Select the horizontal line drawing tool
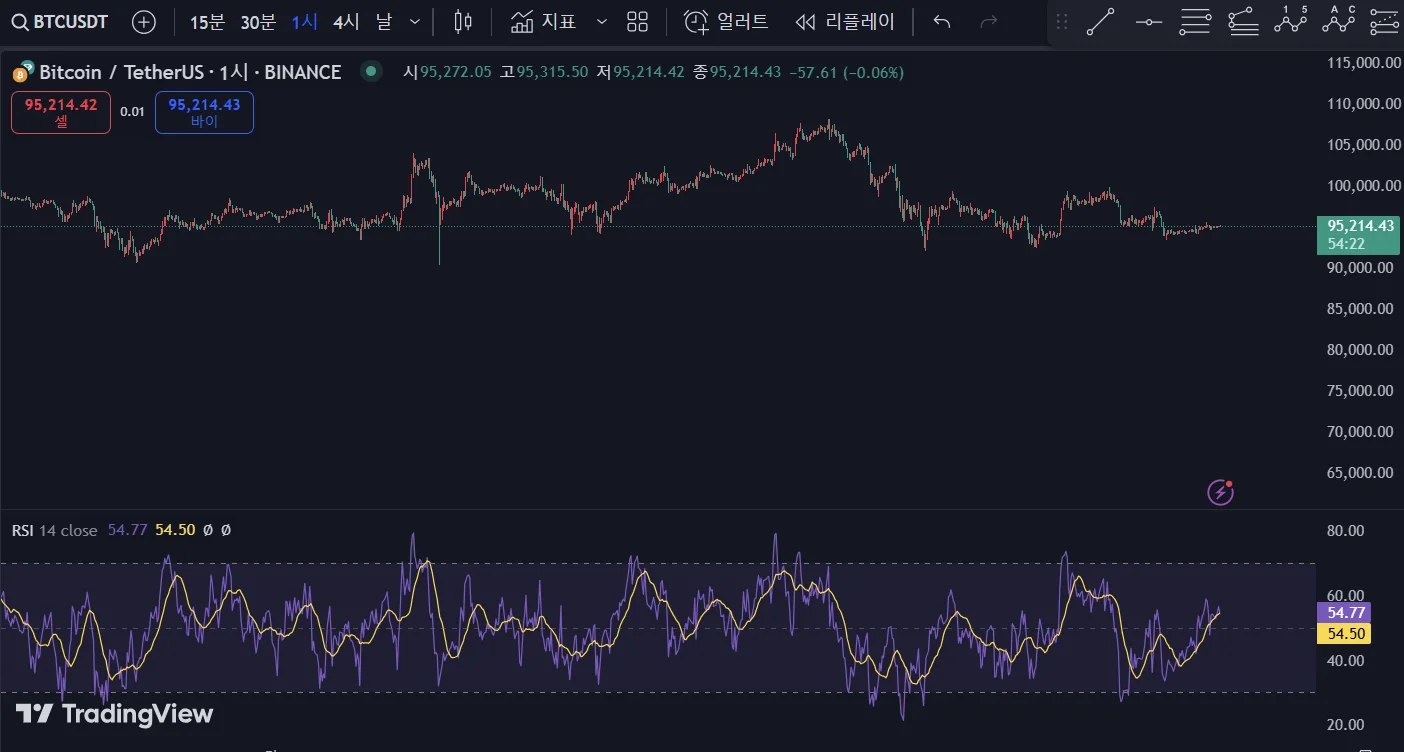The image size is (1404, 752). click(1149, 21)
